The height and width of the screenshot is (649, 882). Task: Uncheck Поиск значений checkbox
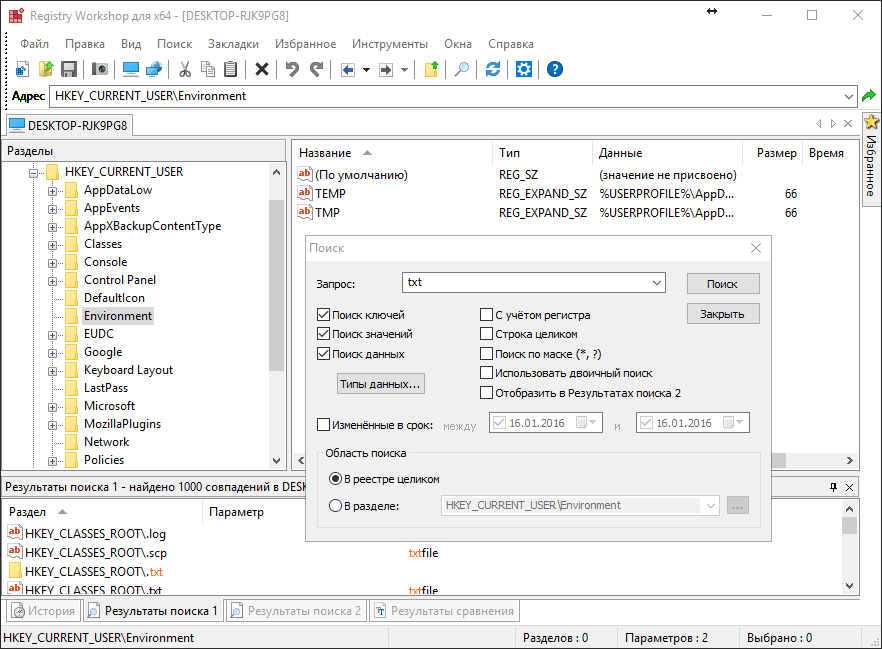323,333
